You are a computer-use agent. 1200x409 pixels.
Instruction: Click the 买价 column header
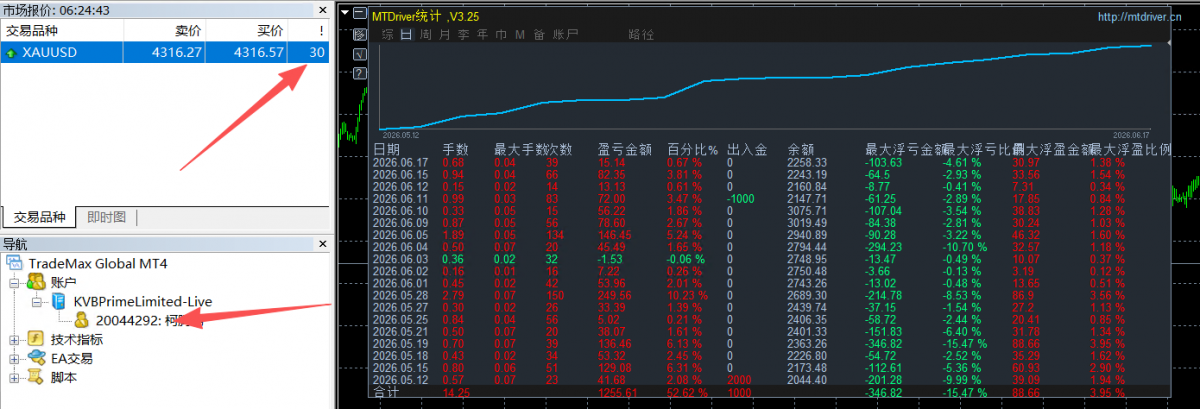(246, 30)
